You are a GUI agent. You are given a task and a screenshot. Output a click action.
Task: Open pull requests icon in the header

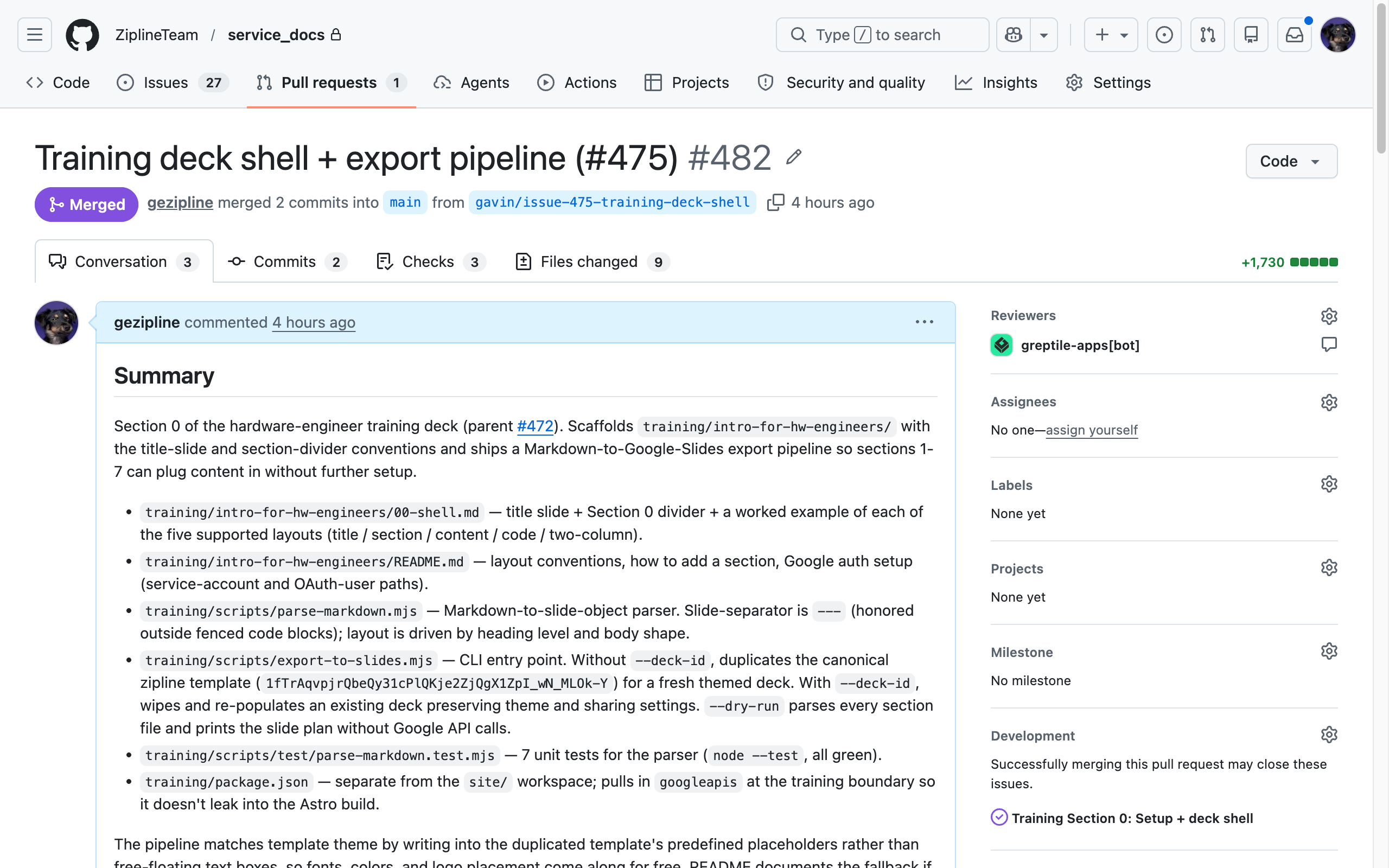click(1208, 35)
